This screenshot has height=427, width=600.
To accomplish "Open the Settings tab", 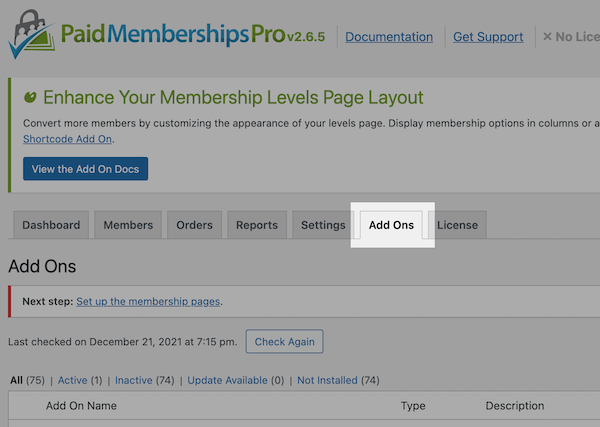I will point(323,225).
